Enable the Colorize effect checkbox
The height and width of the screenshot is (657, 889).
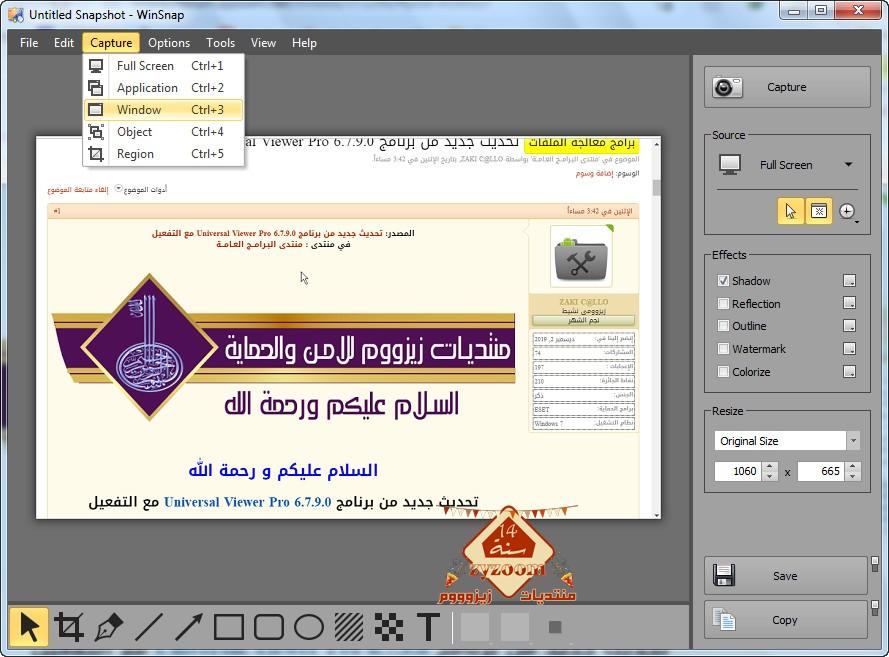point(723,372)
